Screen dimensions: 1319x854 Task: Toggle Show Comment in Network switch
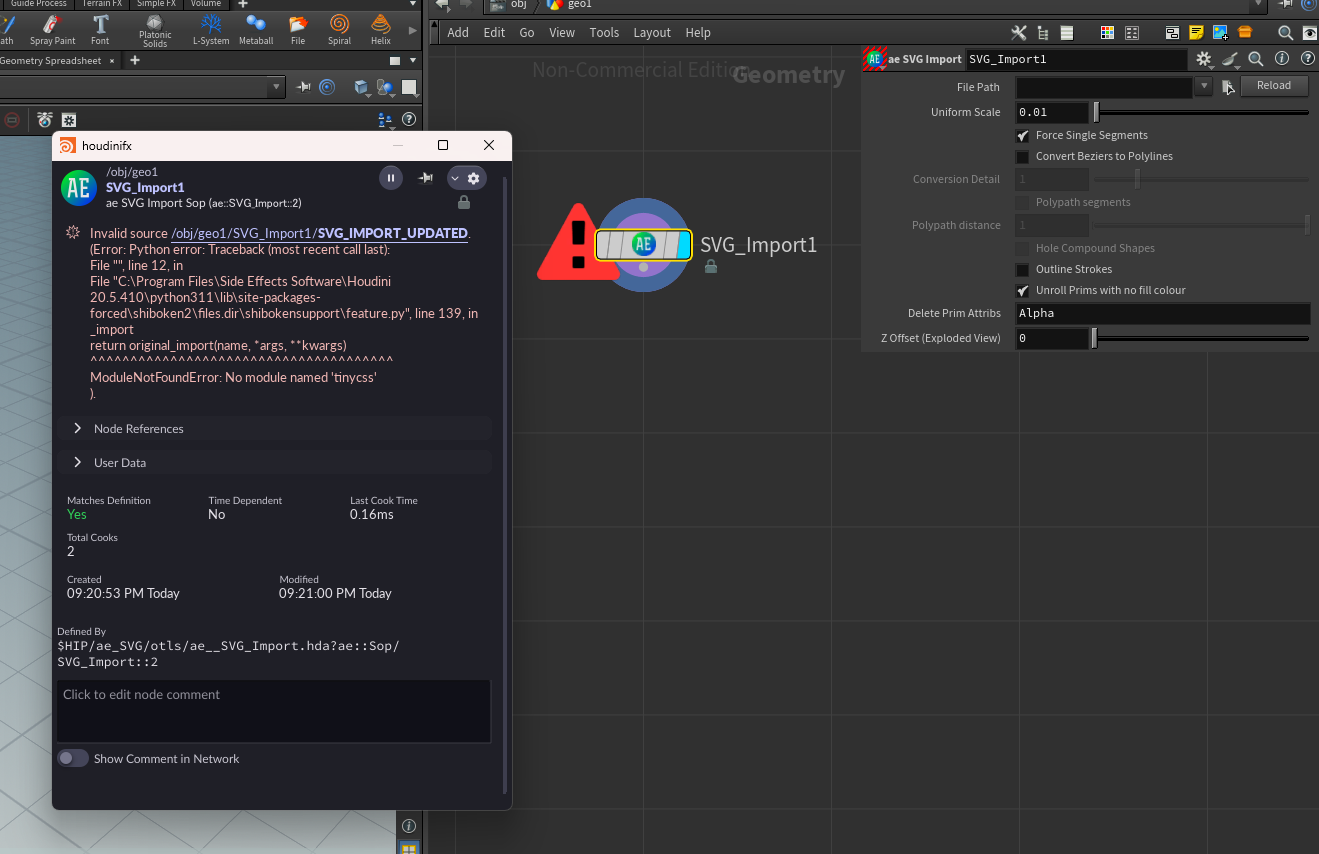tap(73, 758)
